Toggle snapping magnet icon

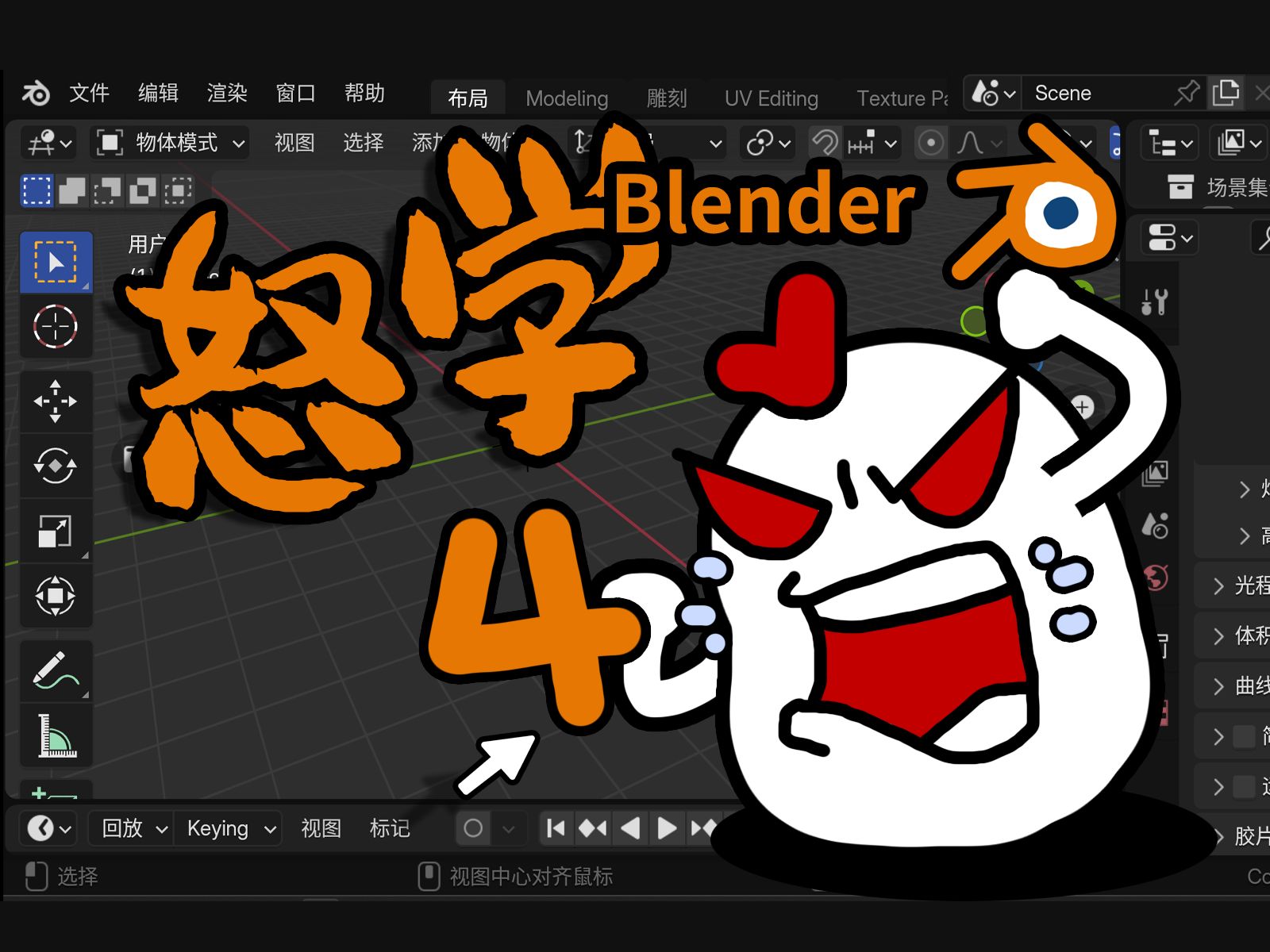click(824, 144)
